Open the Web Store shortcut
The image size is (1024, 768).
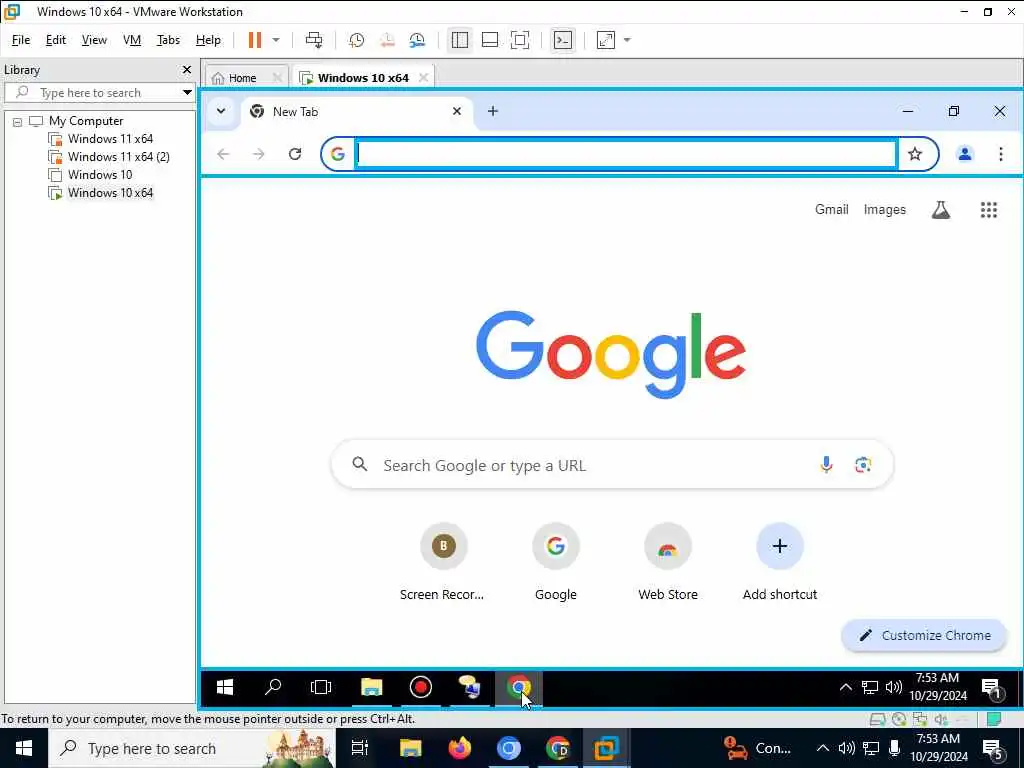point(667,562)
